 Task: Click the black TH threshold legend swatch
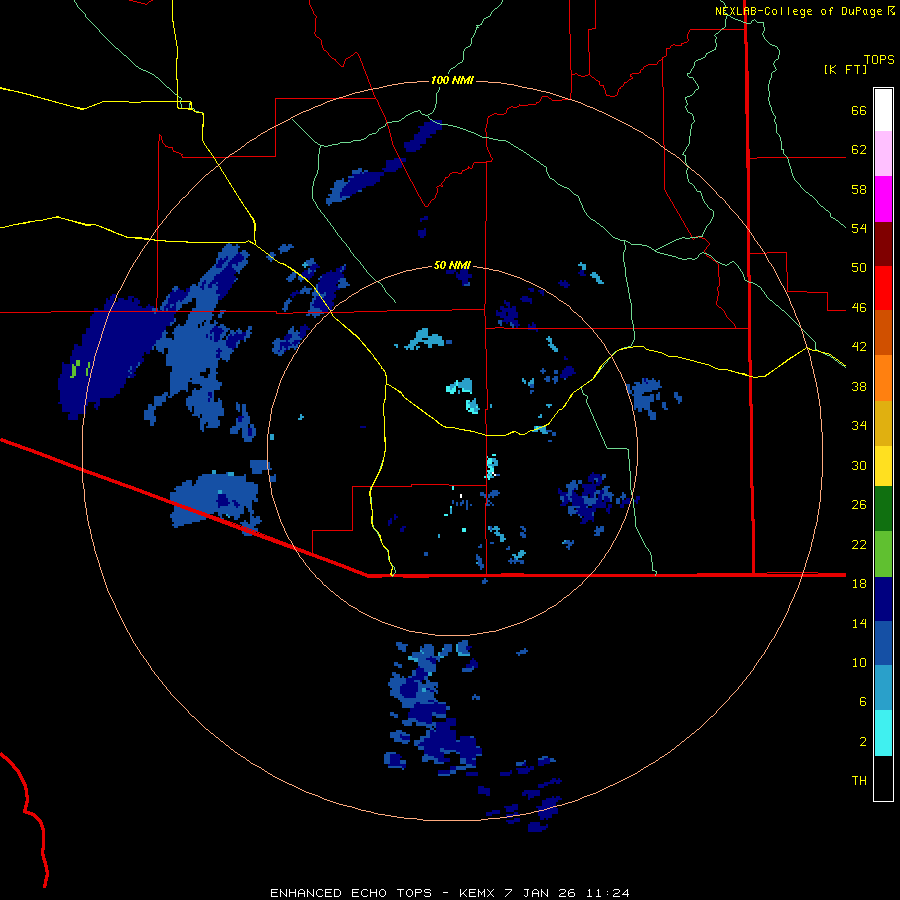[883, 778]
